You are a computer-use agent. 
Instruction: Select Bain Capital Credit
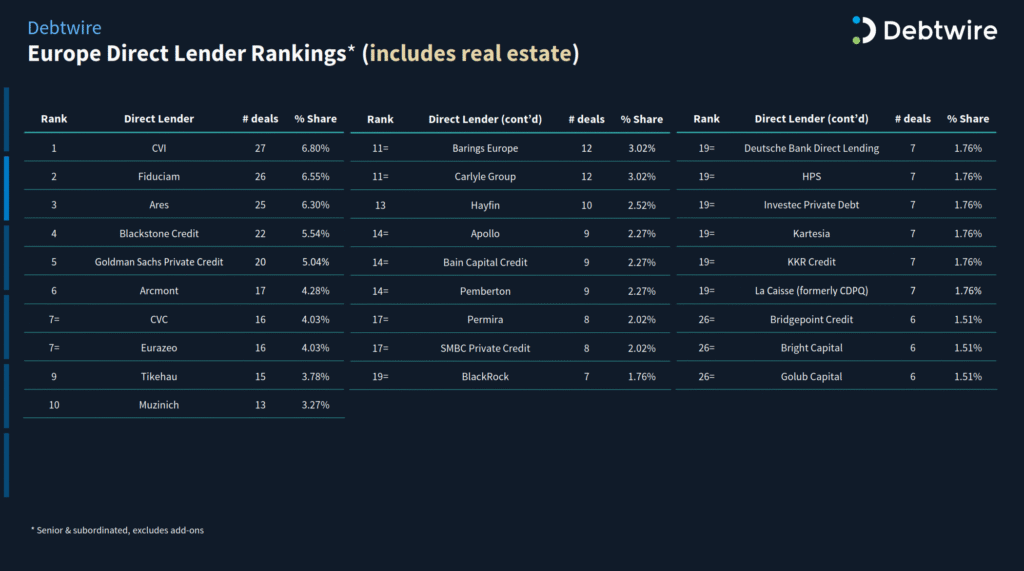485,262
